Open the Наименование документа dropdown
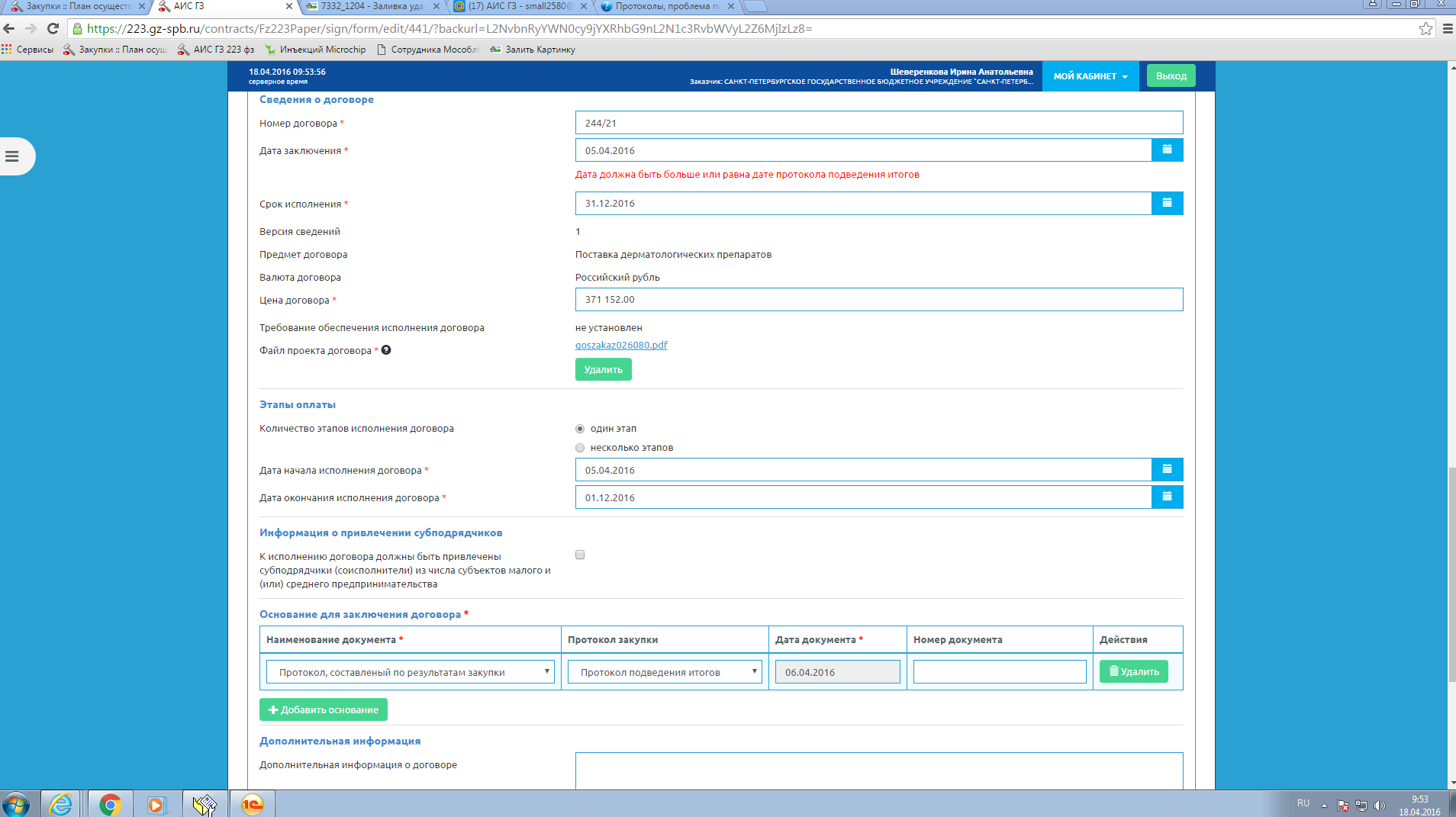Image resolution: width=1456 pixels, height=817 pixels. (411, 672)
